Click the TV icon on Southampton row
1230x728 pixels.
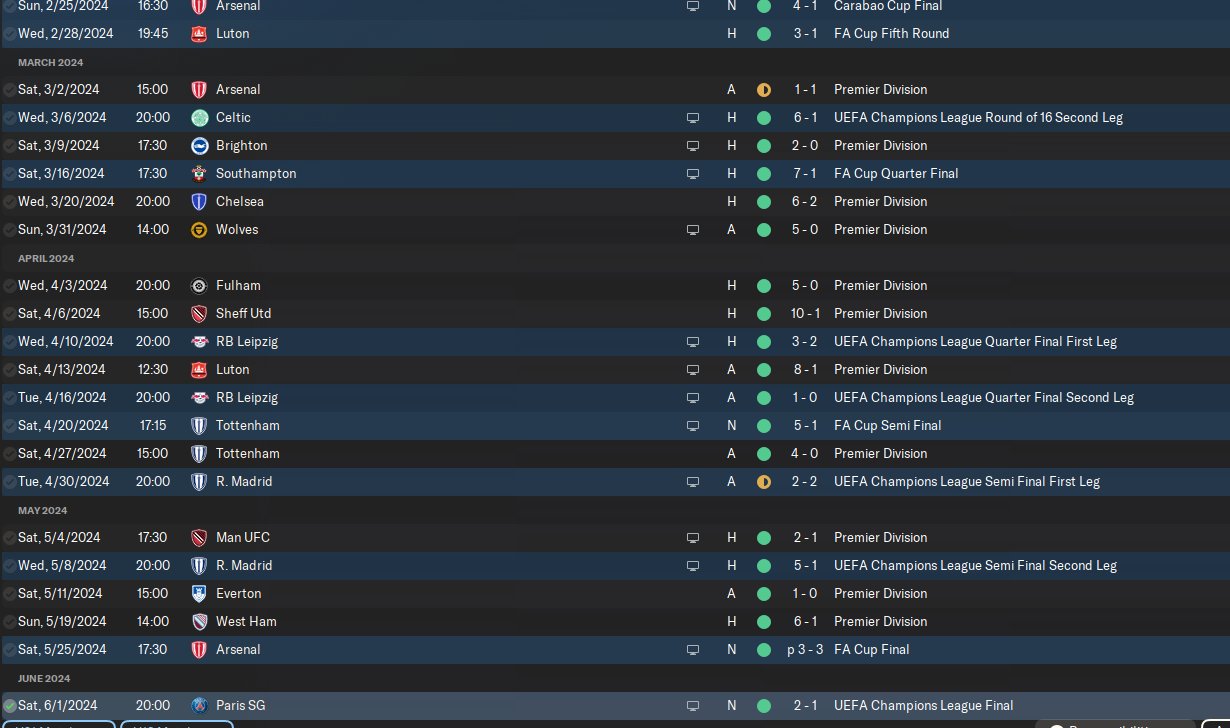tap(692, 173)
